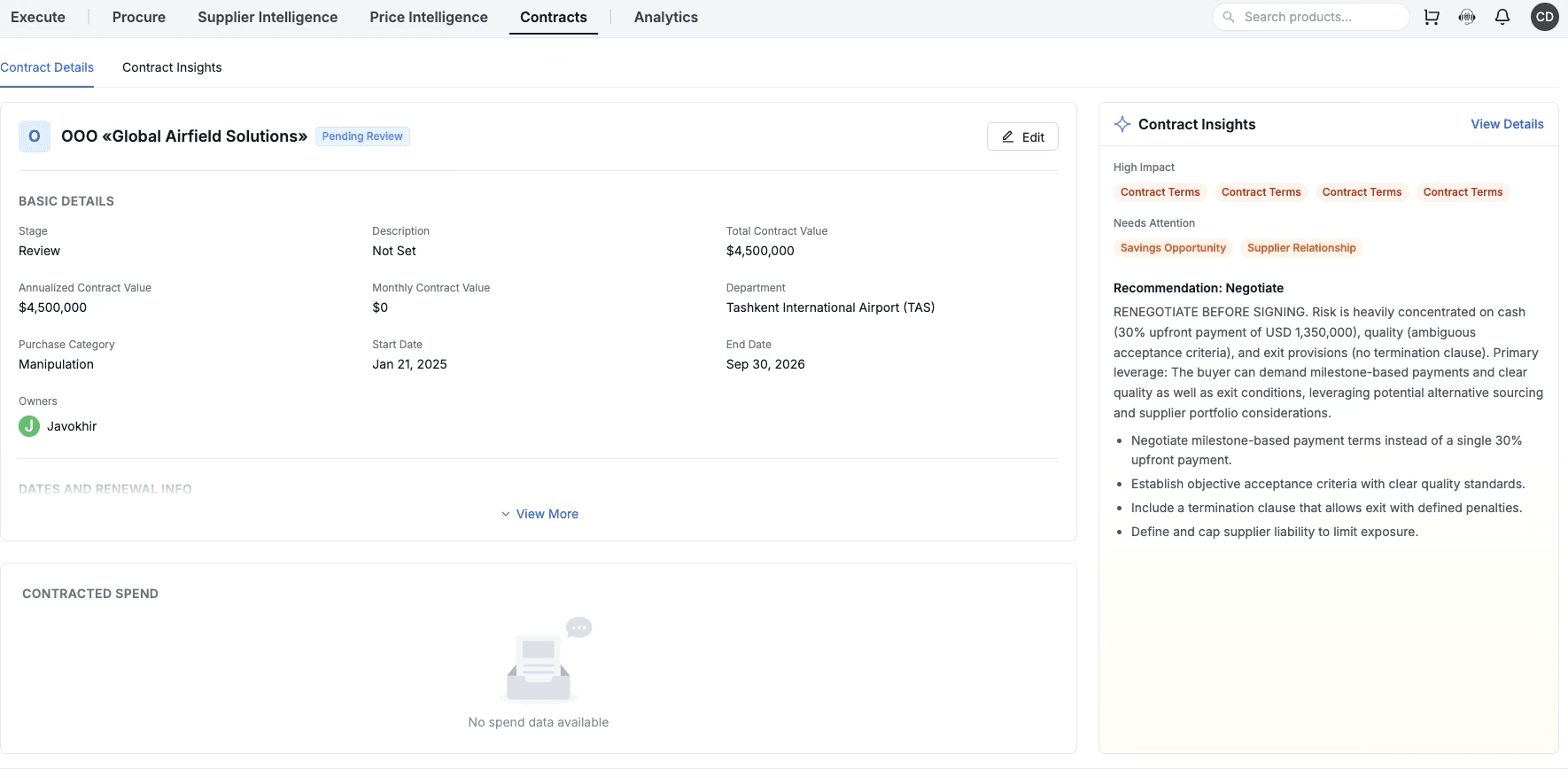The height and width of the screenshot is (778, 1568).
Task: Click the pencil icon in Edit button
Action: (x=1008, y=136)
